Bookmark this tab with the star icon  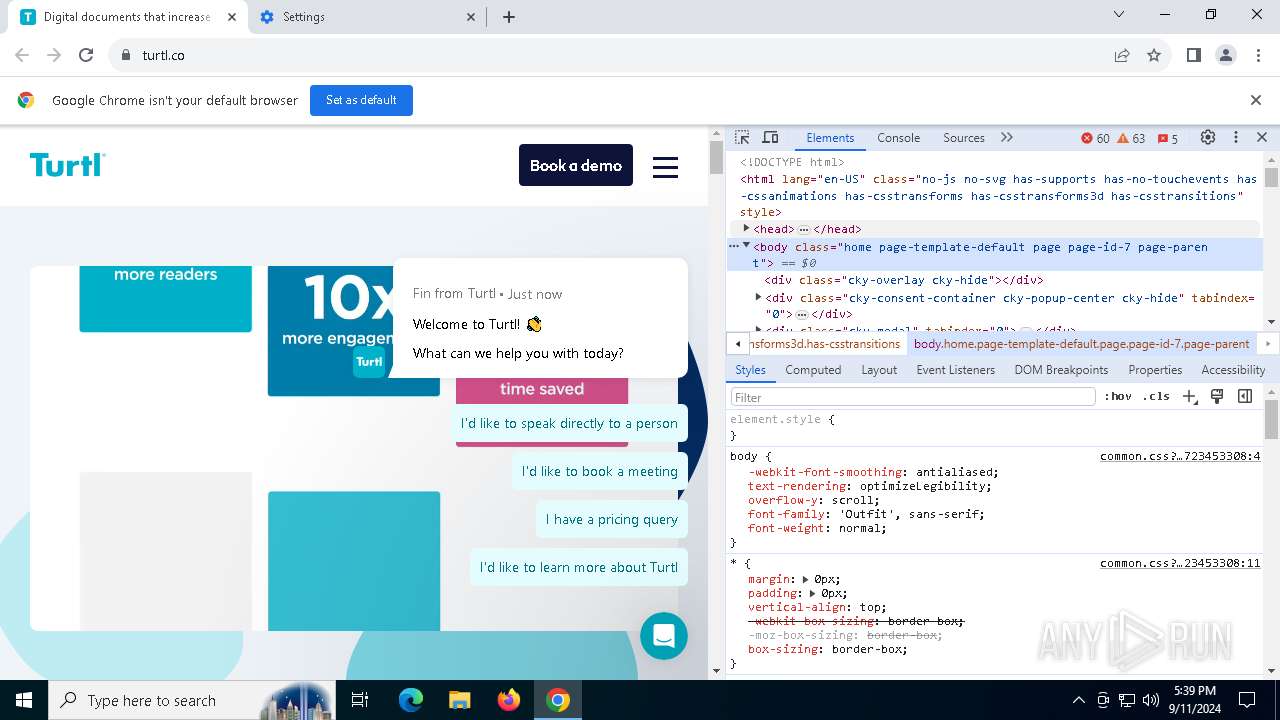[1154, 56]
